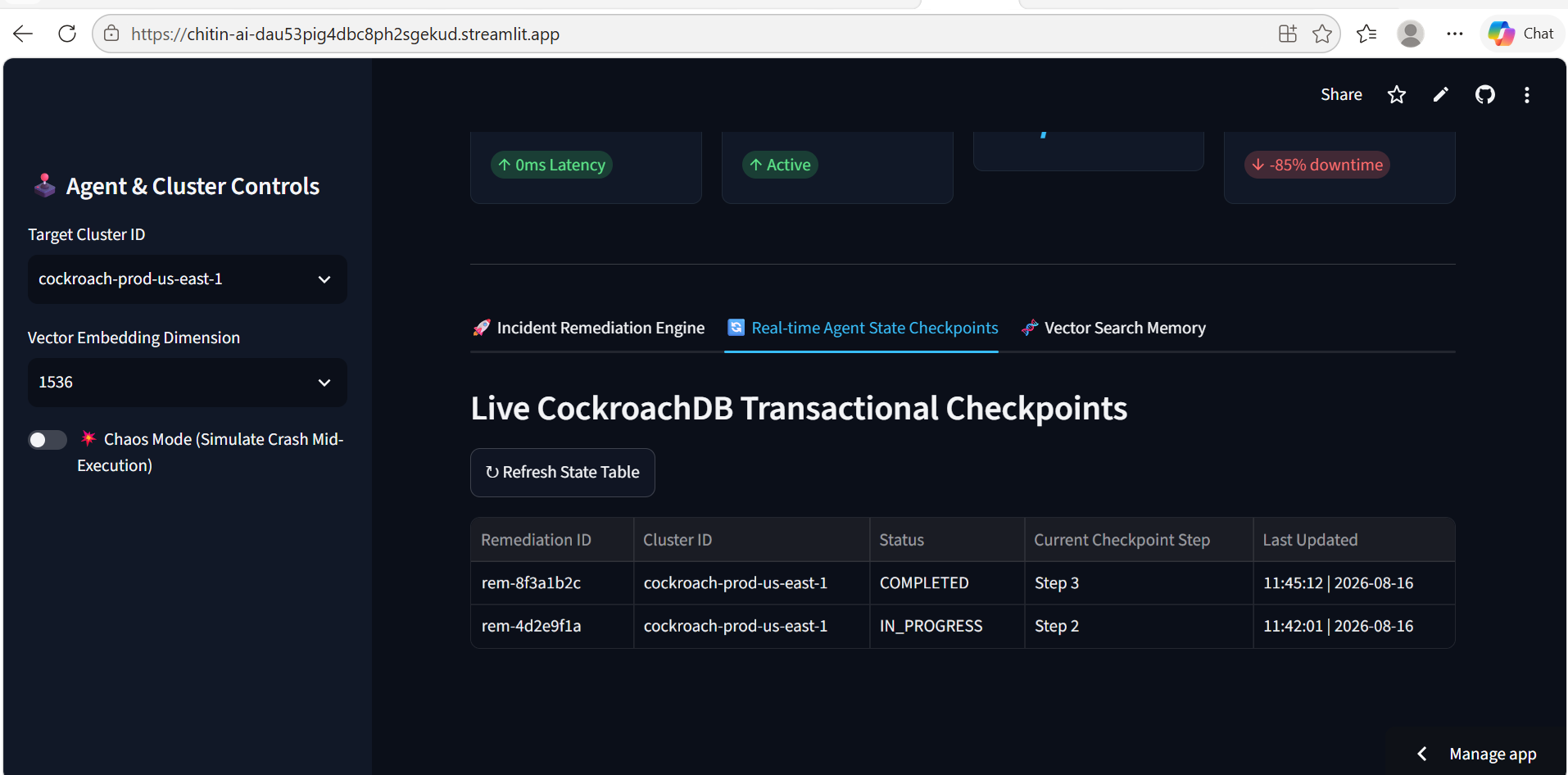Open Copilot Chat
Image resolution: width=1568 pixels, height=775 pixels.
[1522, 34]
